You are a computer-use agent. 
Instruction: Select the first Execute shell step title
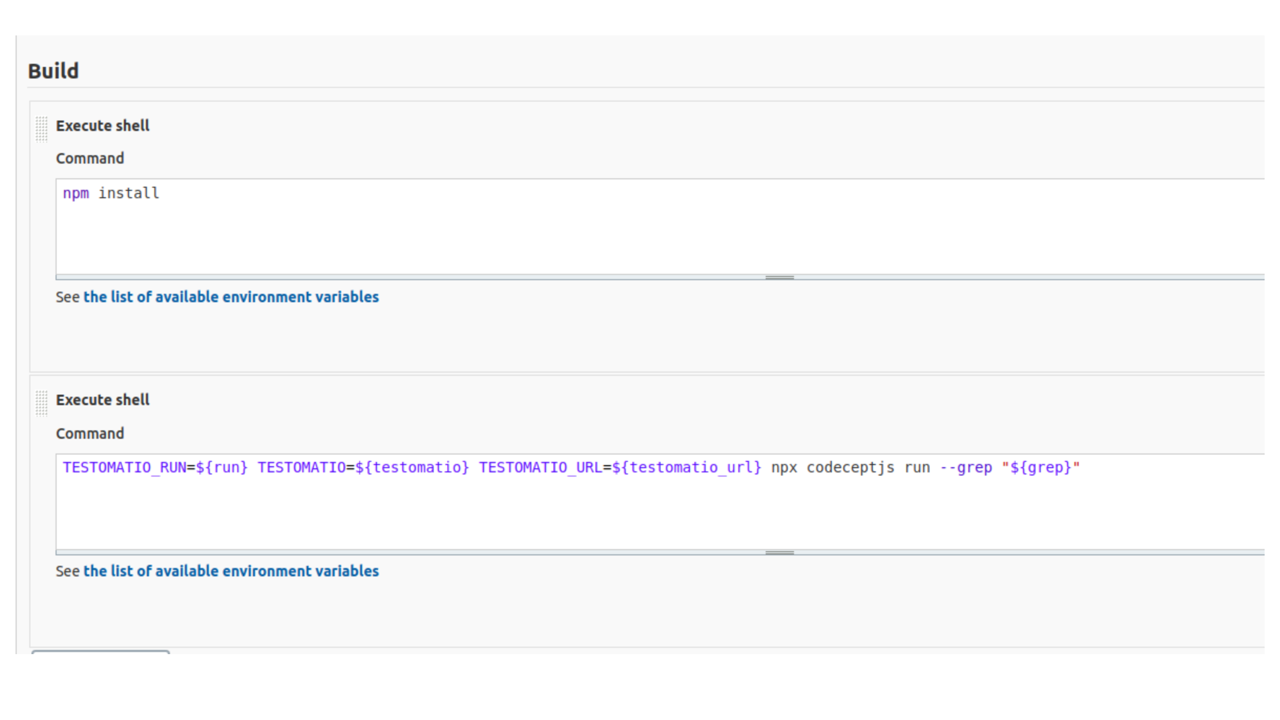(x=103, y=126)
